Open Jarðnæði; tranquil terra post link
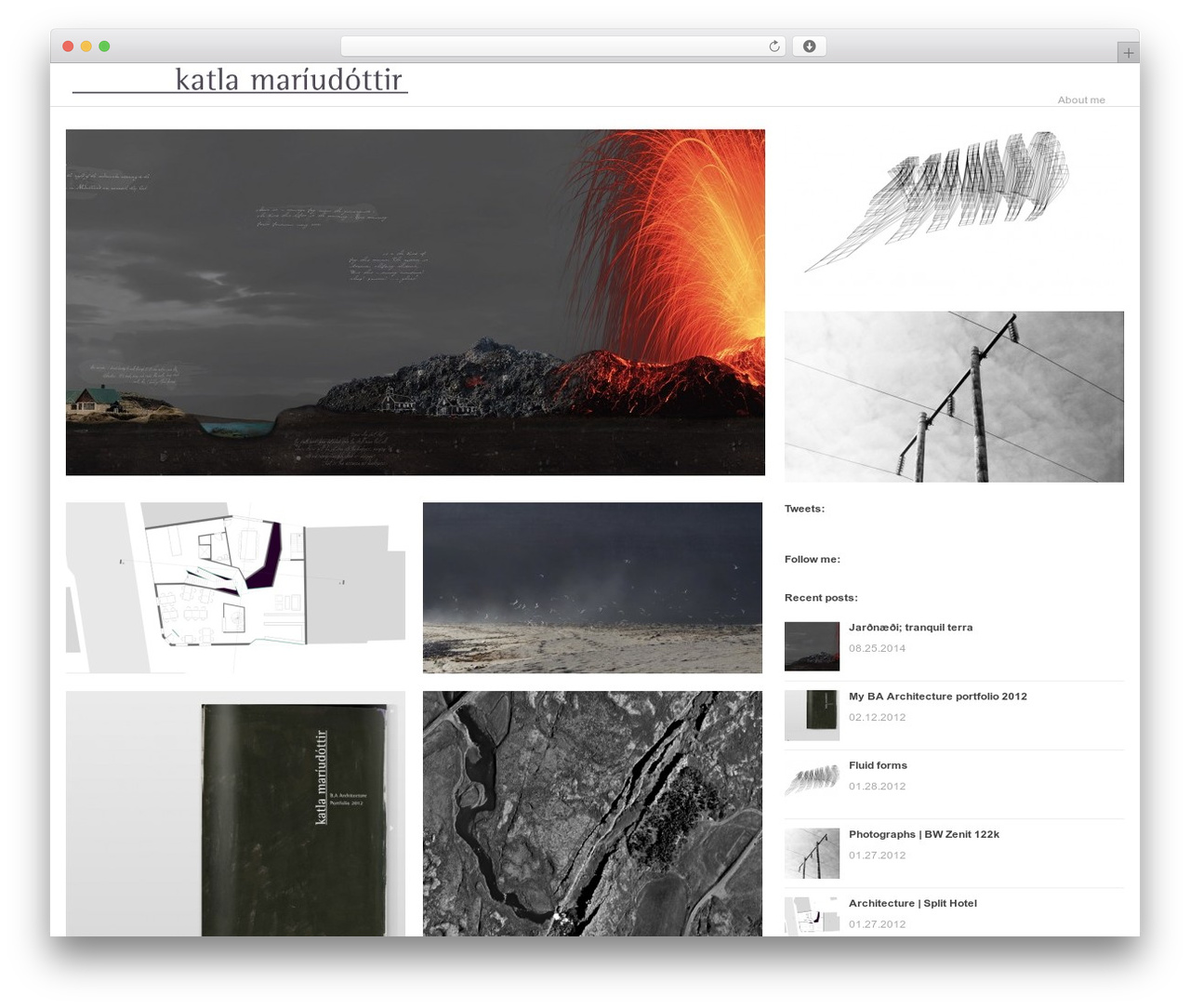This screenshot has width=1190, height=1008. [x=910, y=628]
